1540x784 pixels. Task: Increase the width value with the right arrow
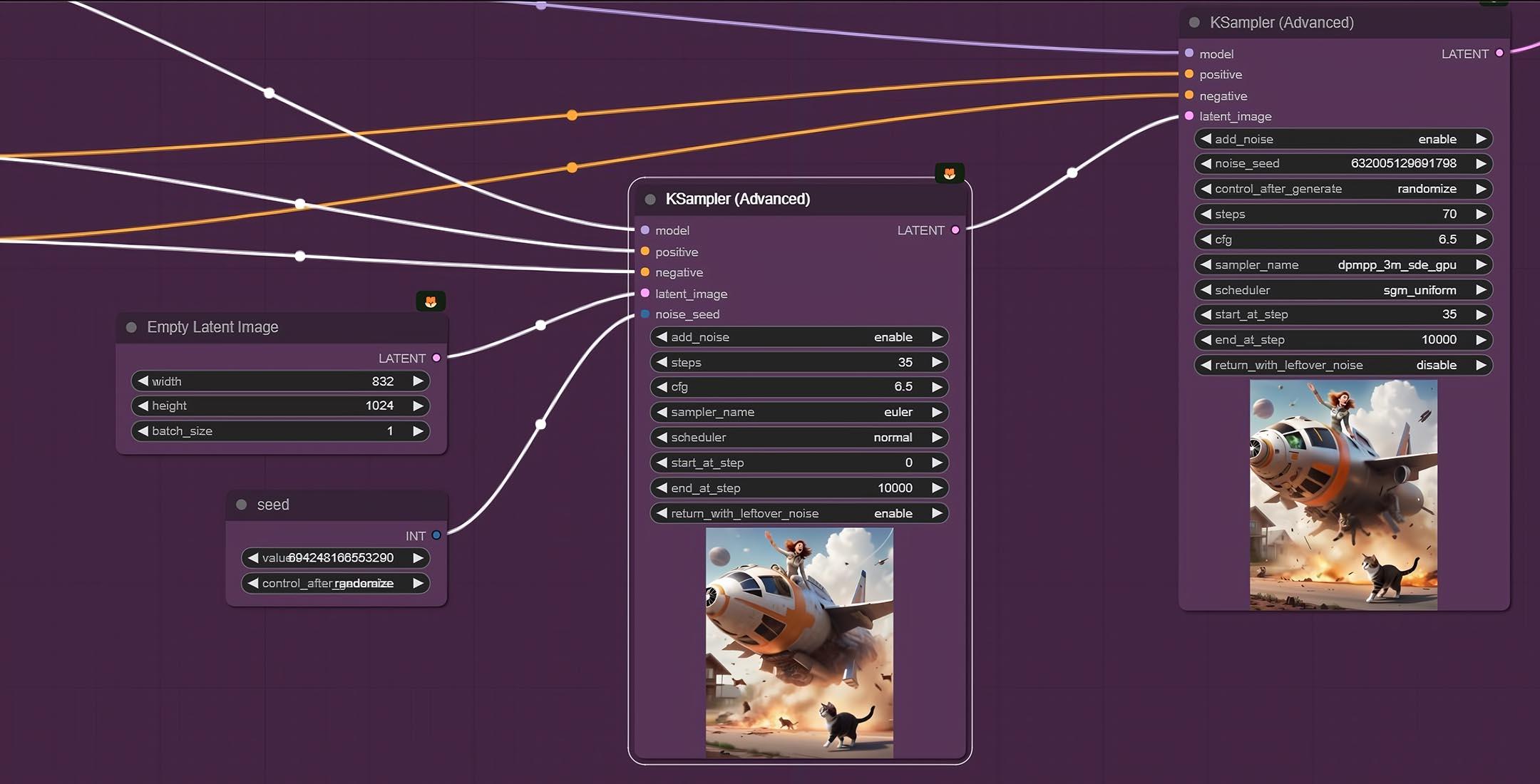[x=419, y=381]
